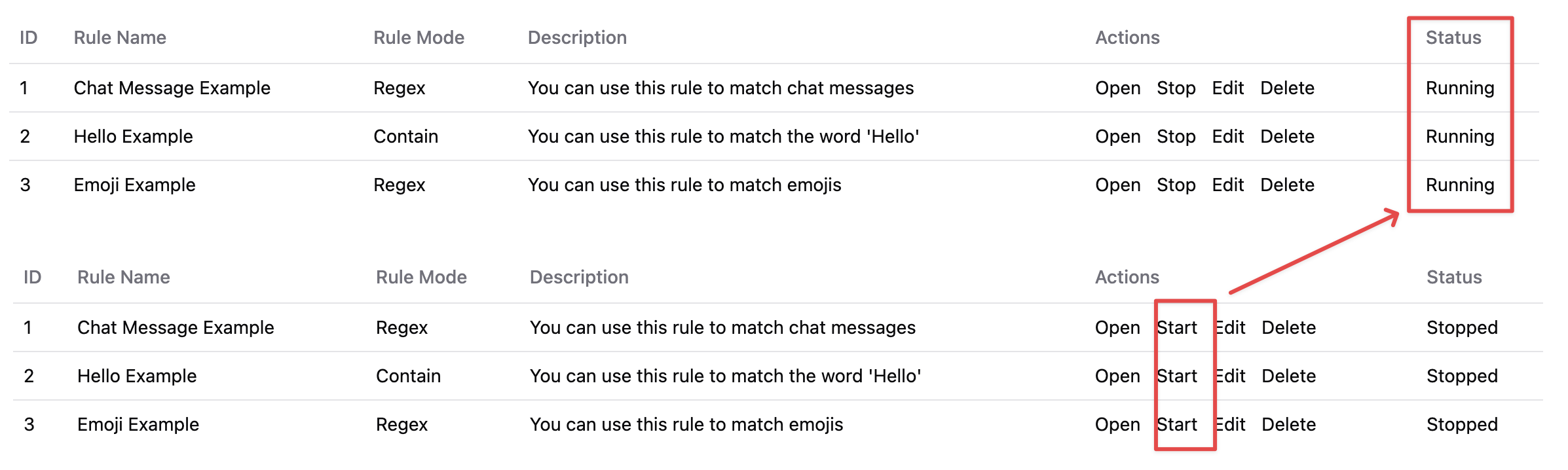Screen dimensions: 1568x470
Task: Delete running Emoji Example rule
Action: [1287, 185]
